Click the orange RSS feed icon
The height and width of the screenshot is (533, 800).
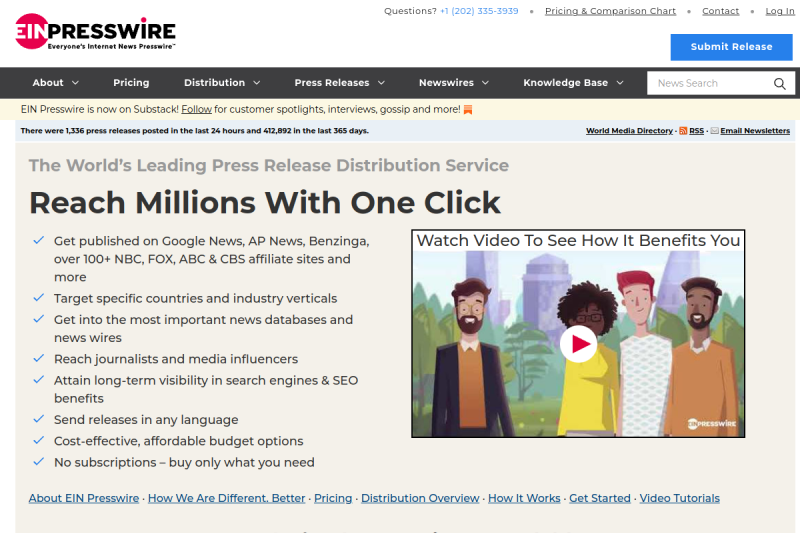pos(683,131)
